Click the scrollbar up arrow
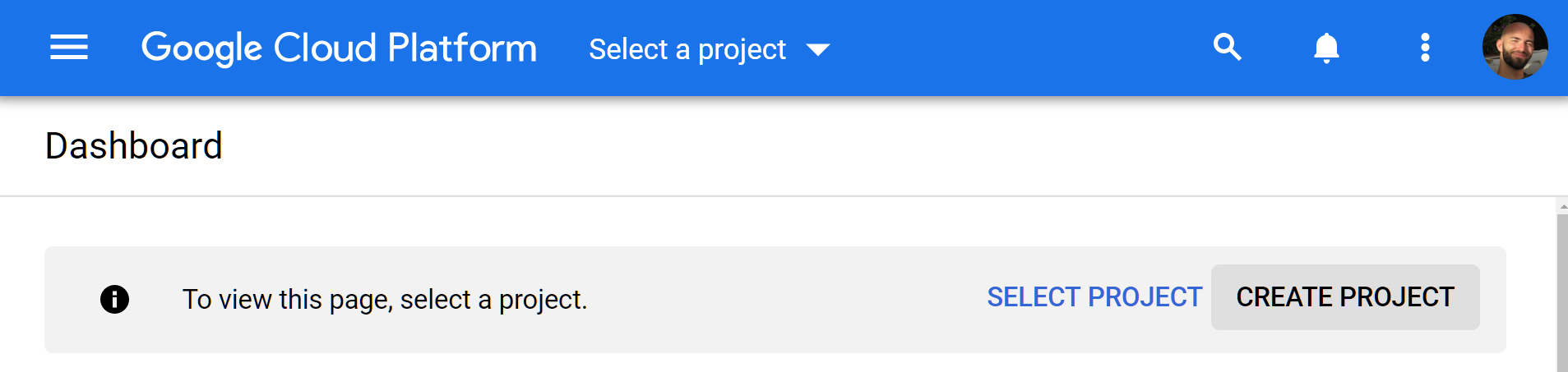The width and height of the screenshot is (1568, 372). coord(1562,206)
